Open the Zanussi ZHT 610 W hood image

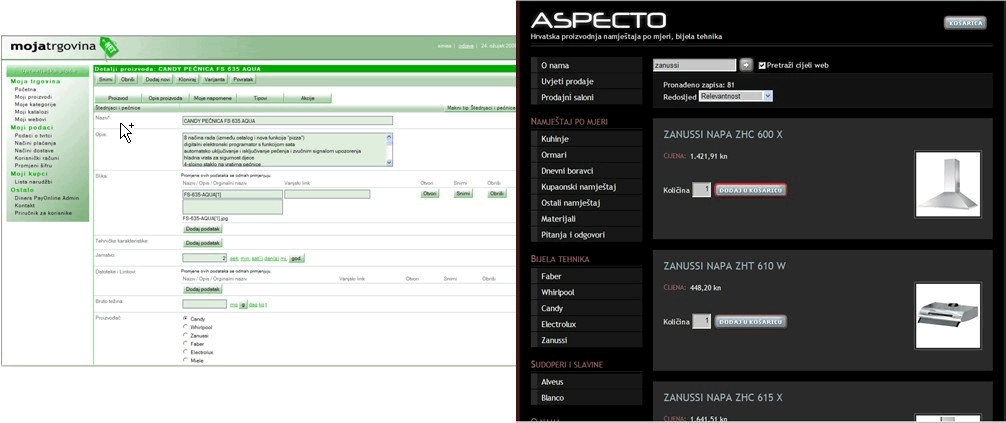tap(948, 314)
